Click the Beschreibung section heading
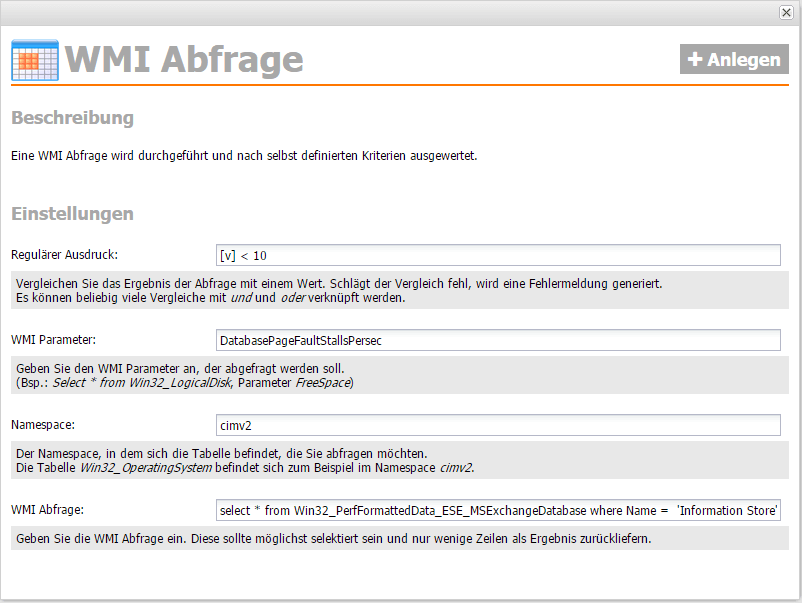 72,118
